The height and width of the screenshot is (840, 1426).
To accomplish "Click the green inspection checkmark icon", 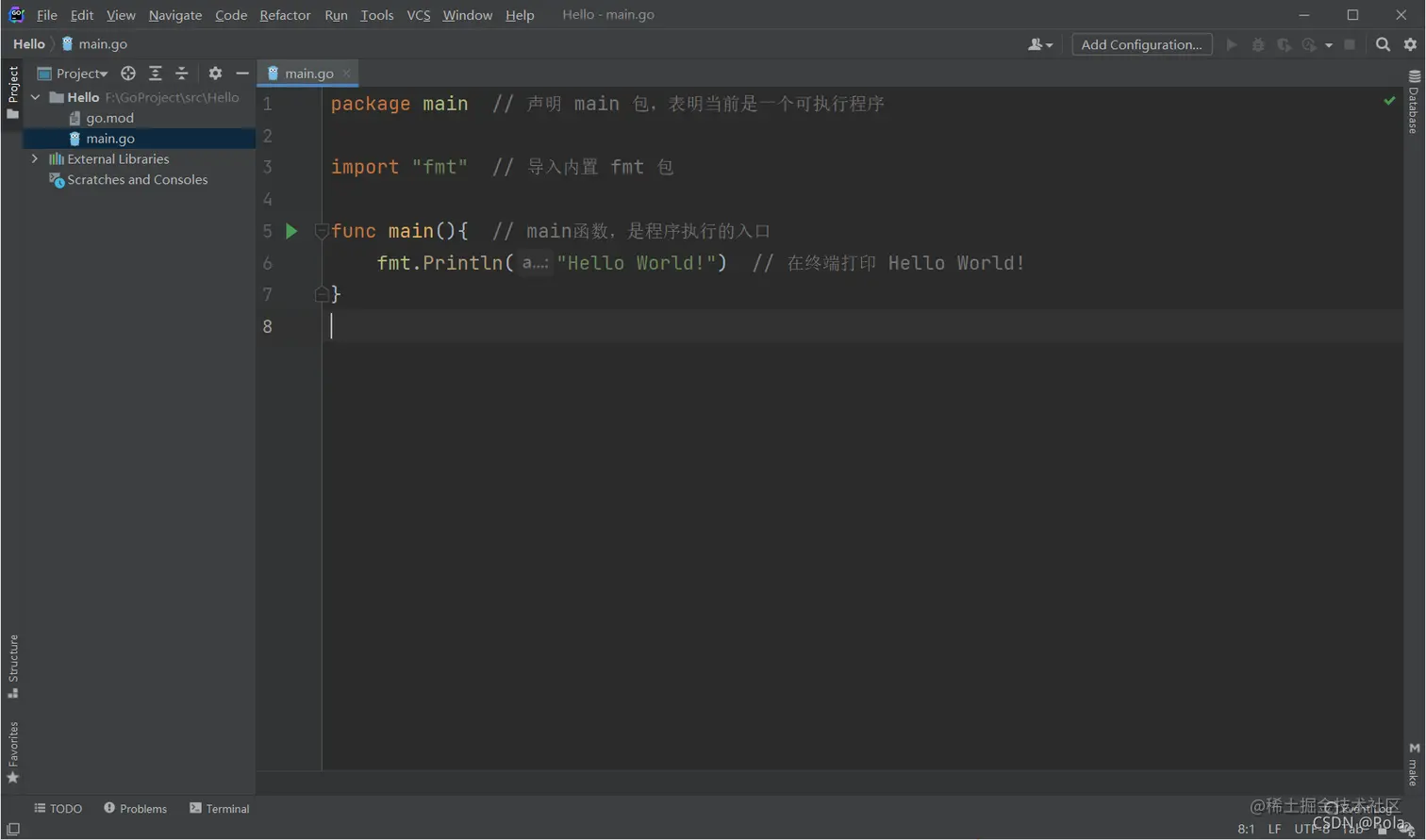I will point(1389,100).
